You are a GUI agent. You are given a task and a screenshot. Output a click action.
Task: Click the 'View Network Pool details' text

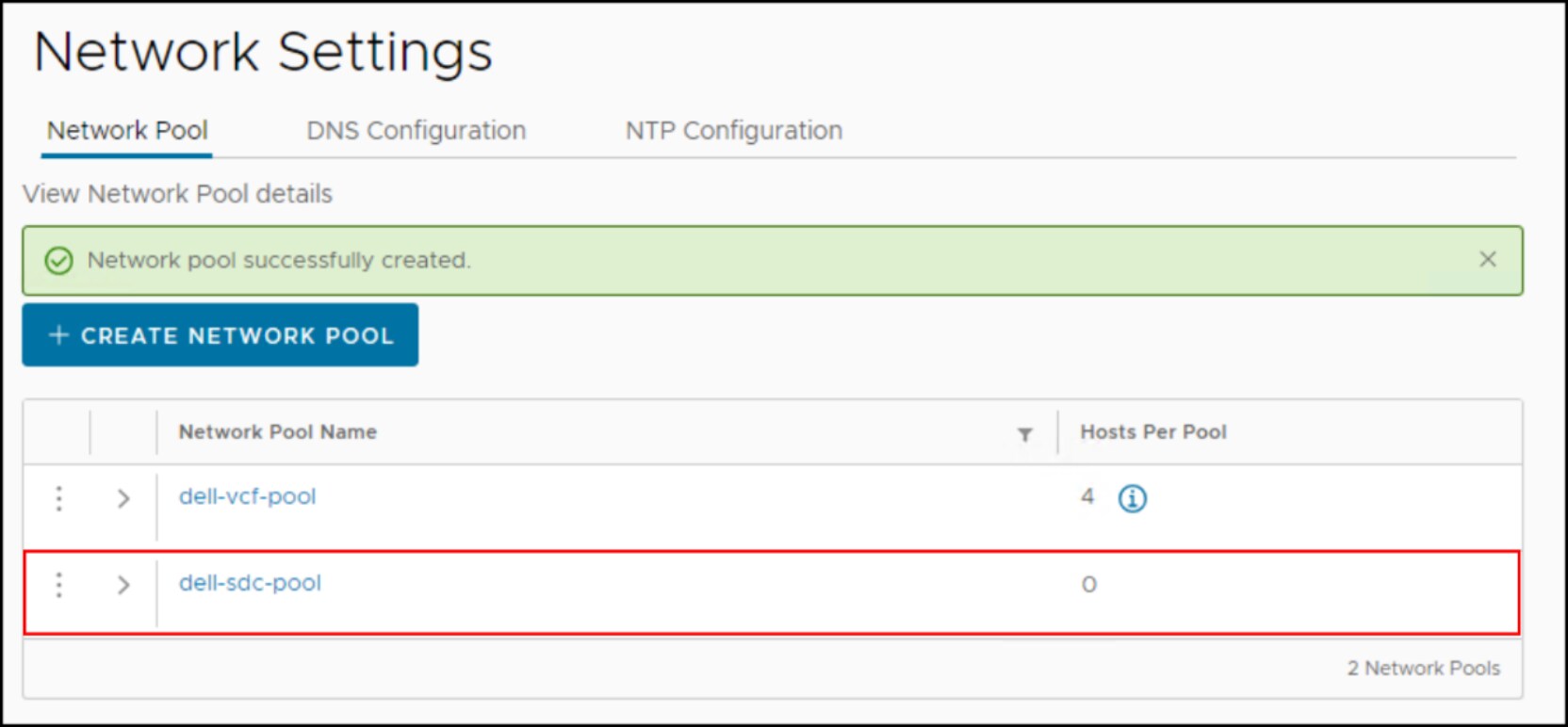178,194
